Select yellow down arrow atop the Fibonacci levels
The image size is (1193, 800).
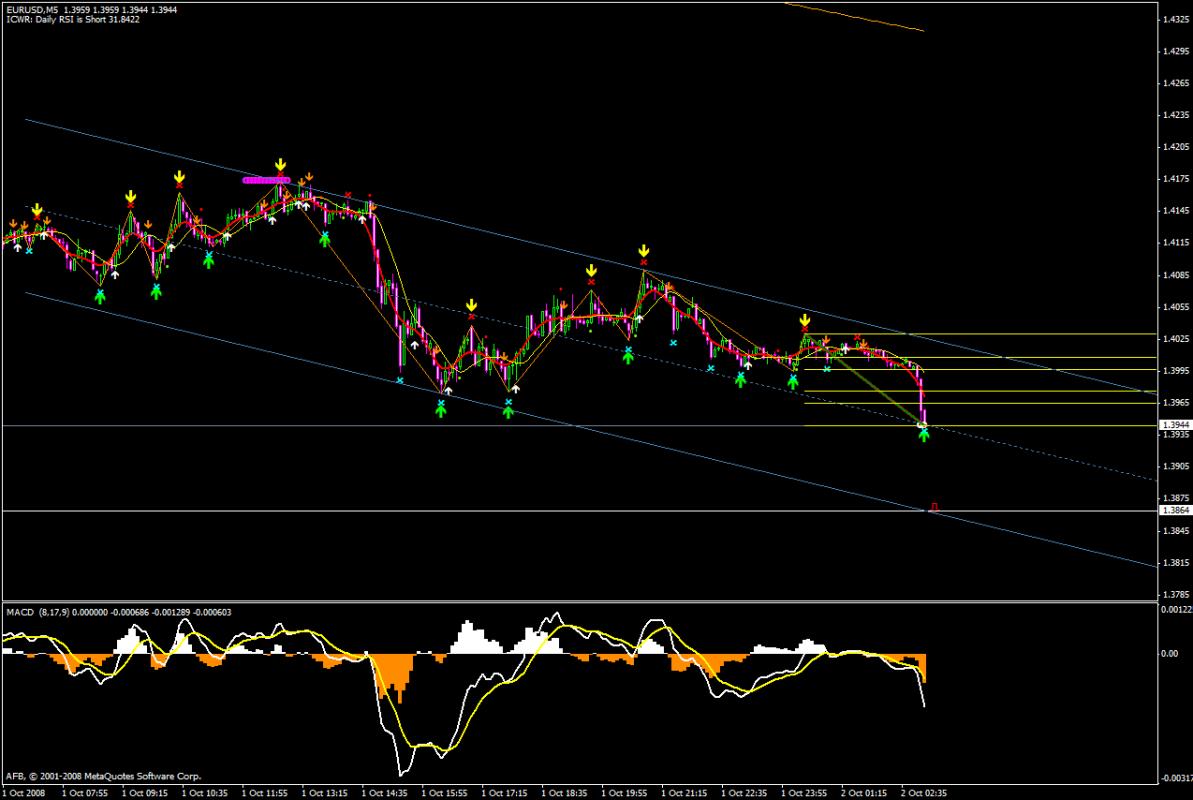click(804, 320)
